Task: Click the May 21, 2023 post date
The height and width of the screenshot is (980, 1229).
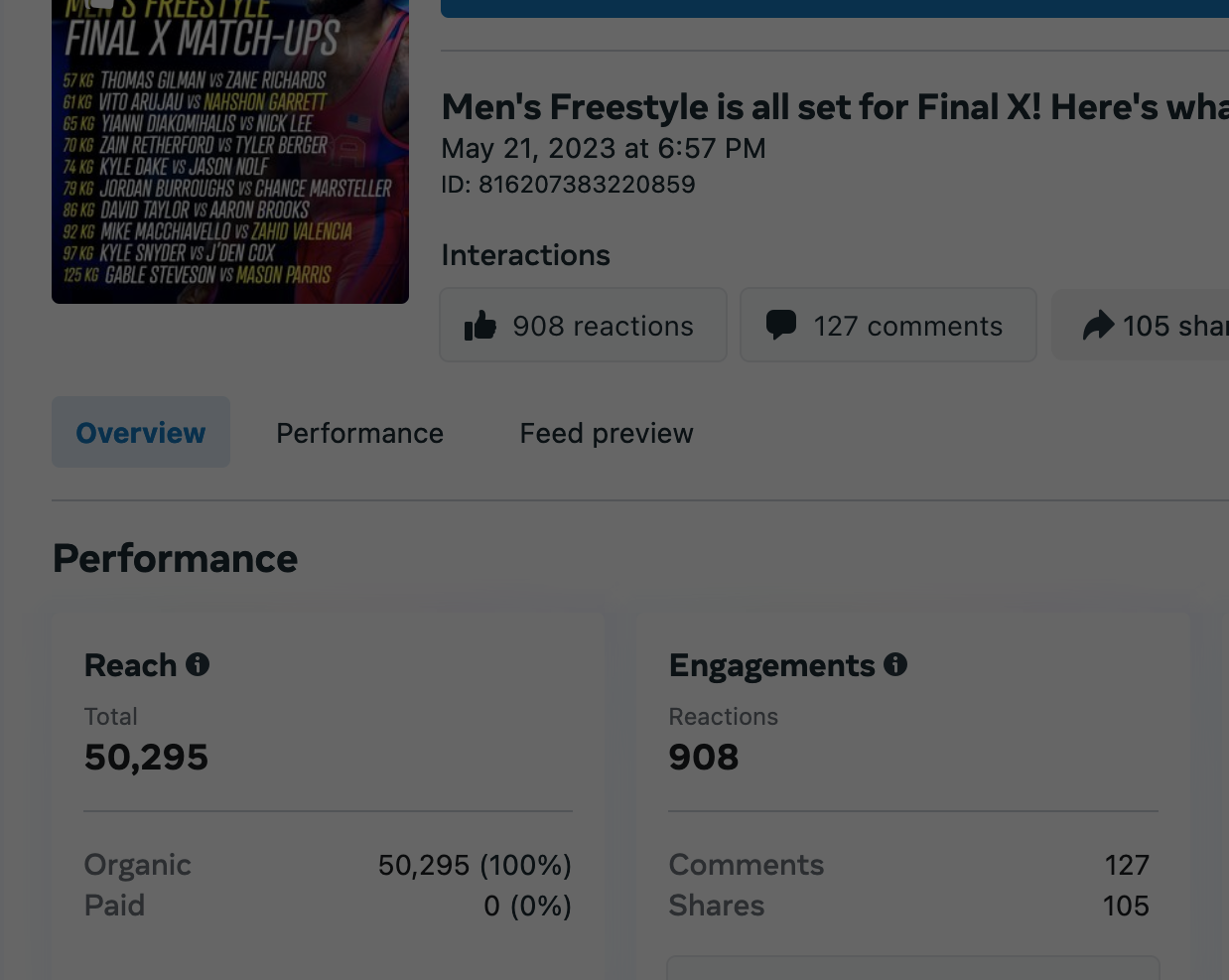Action: pyautogui.click(x=604, y=149)
